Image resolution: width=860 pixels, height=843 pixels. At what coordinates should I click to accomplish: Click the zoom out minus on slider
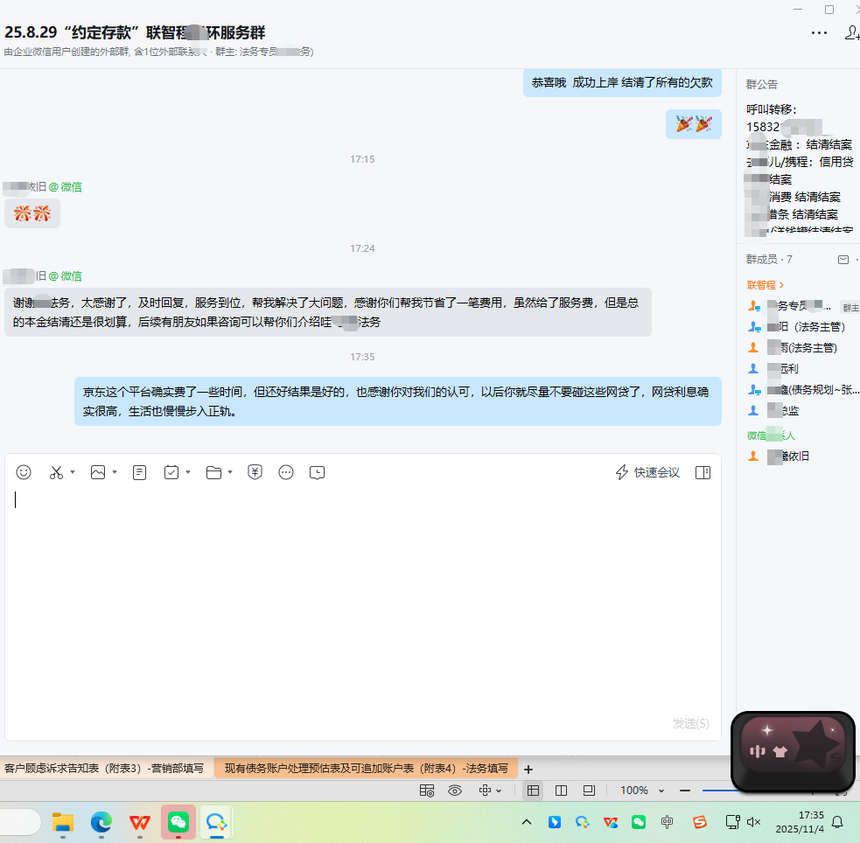point(685,790)
